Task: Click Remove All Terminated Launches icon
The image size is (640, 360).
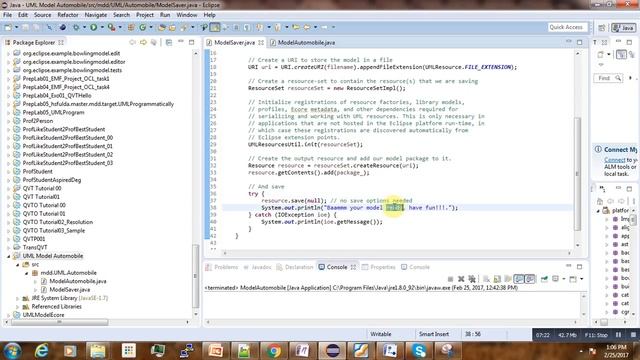Action: pyautogui.click(x=472, y=279)
